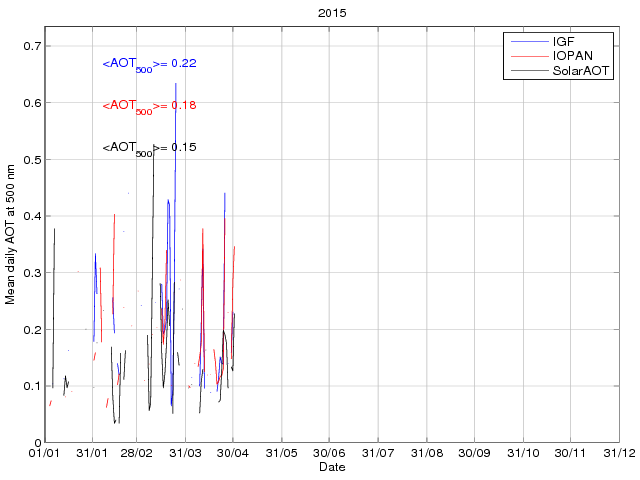The height and width of the screenshot is (480, 640).
Task: Select the red AOT 0.18 annotation
Action: click(149, 106)
